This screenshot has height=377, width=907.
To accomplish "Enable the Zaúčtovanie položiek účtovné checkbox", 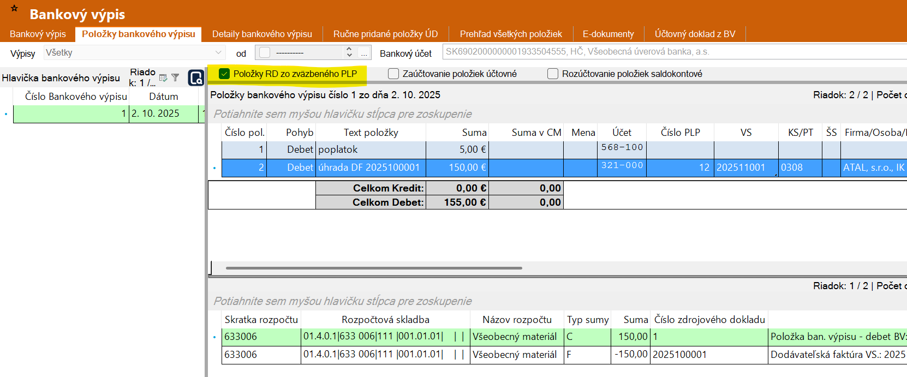I will [x=393, y=74].
